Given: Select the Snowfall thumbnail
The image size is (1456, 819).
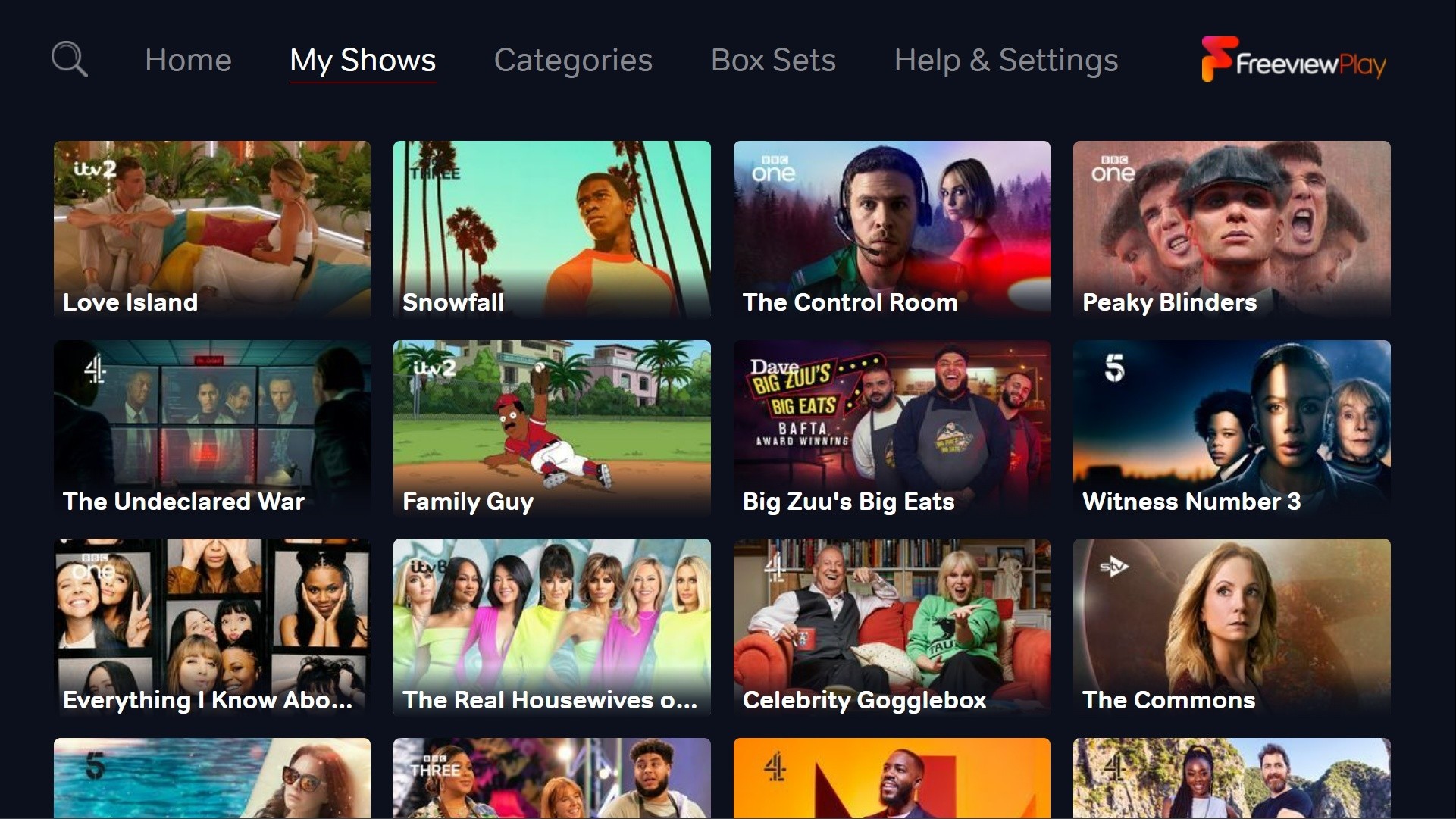Looking at the screenshot, I should tap(552, 230).
